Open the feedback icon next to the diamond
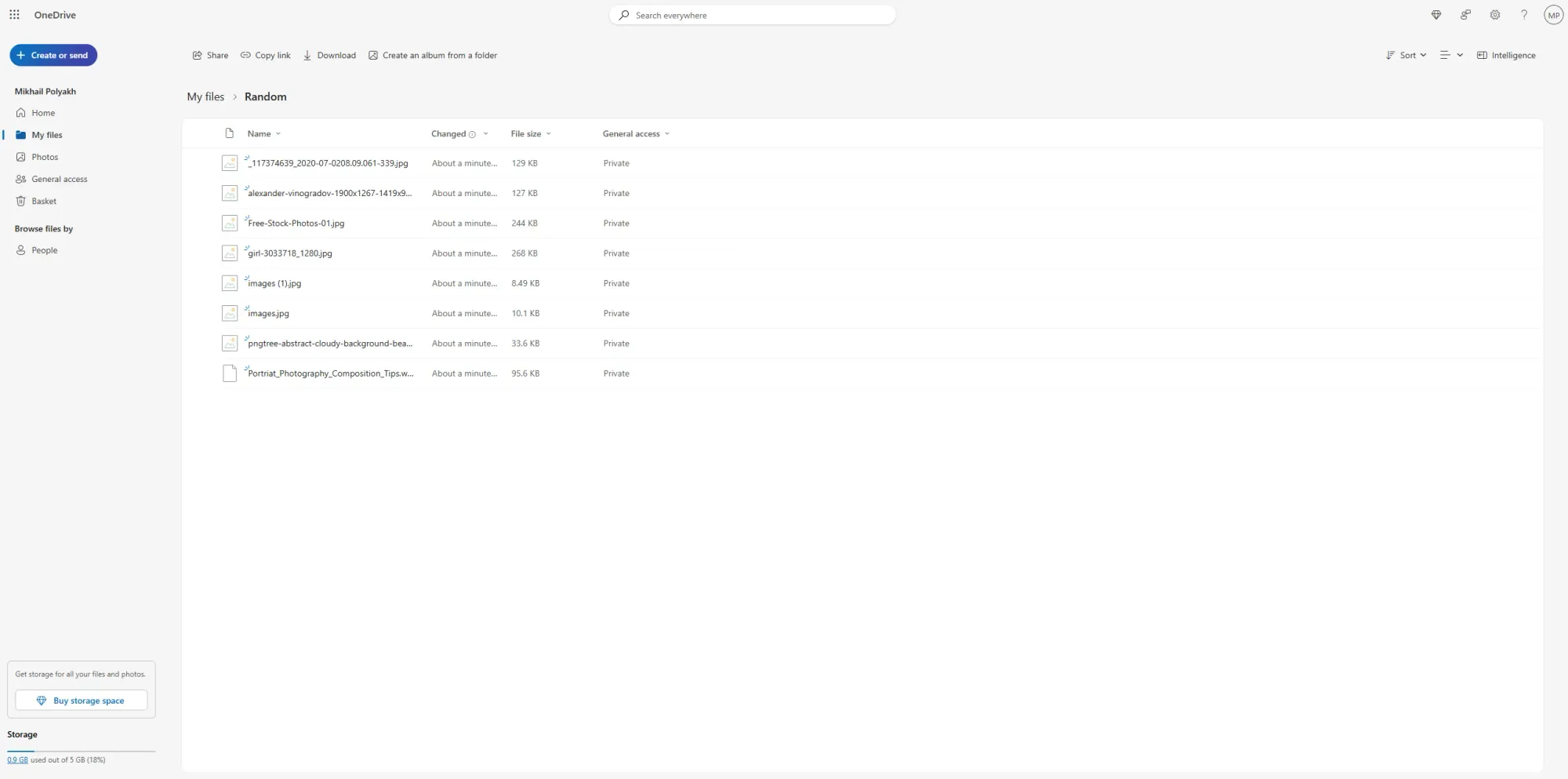This screenshot has width=1568, height=779. tap(1465, 15)
